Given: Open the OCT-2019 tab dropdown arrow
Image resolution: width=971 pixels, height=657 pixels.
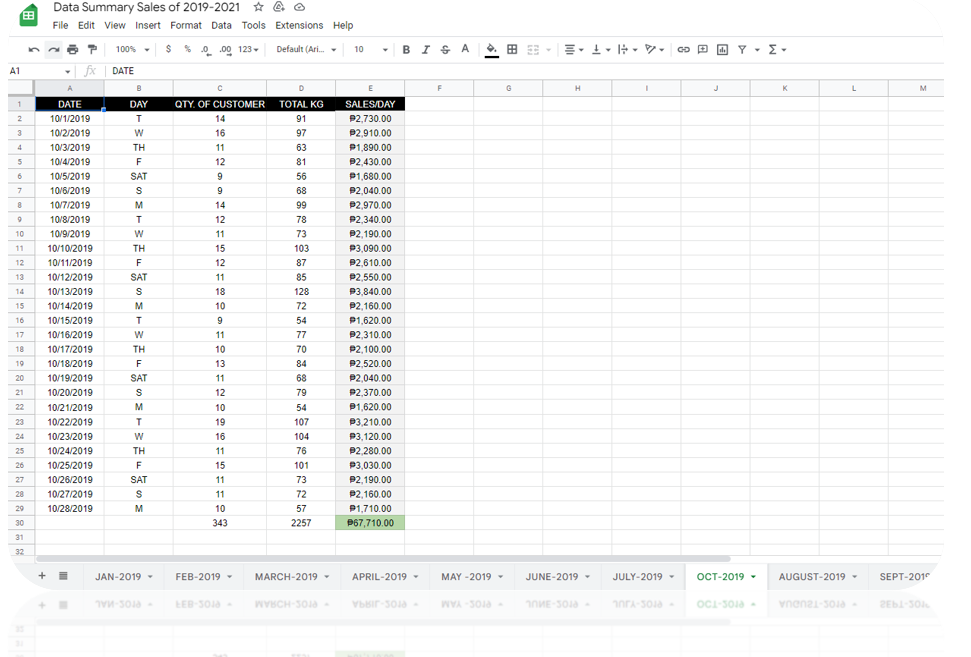Looking at the screenshot, I should click(x=754, y=577).
